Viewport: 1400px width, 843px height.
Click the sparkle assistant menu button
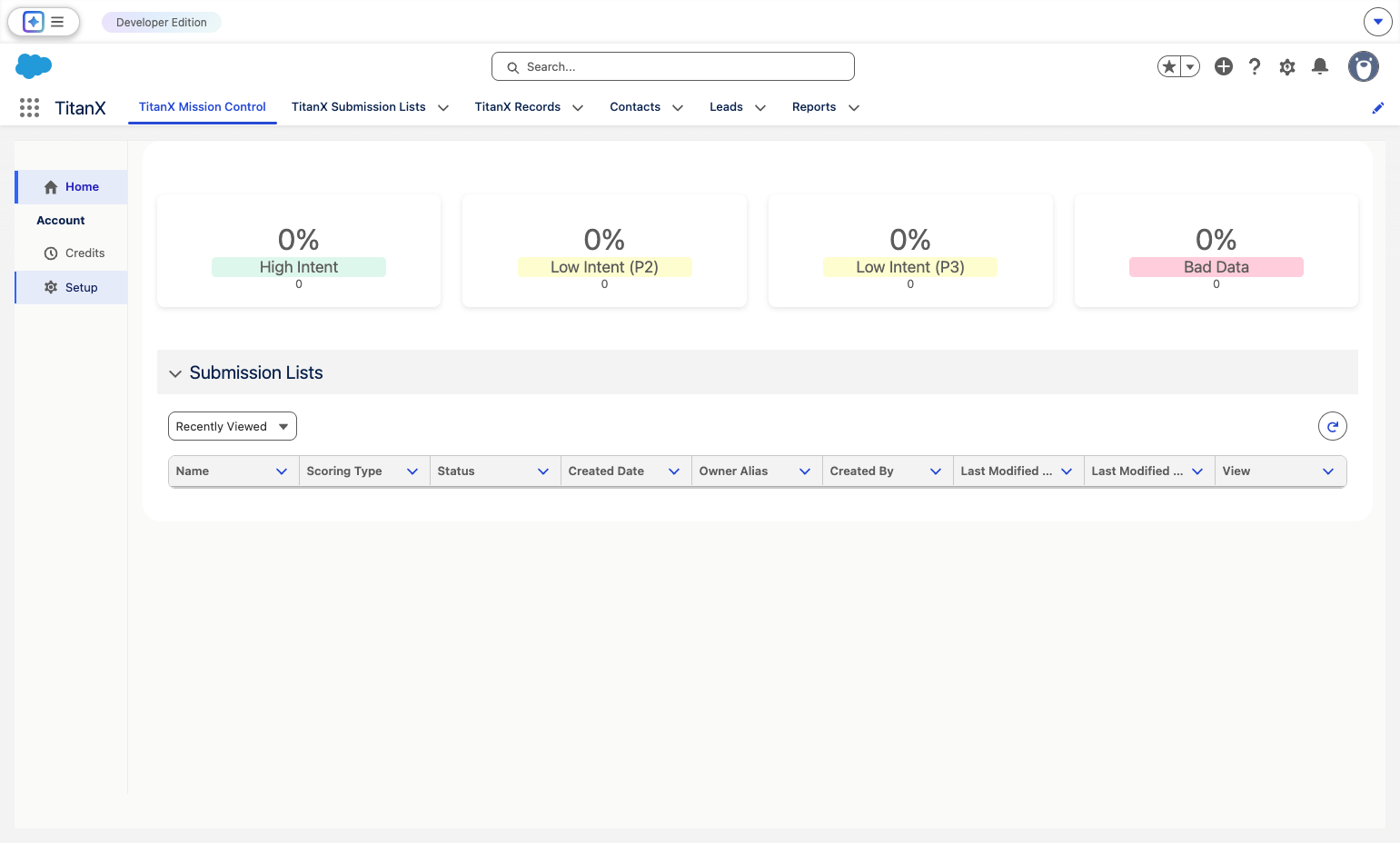44,22
